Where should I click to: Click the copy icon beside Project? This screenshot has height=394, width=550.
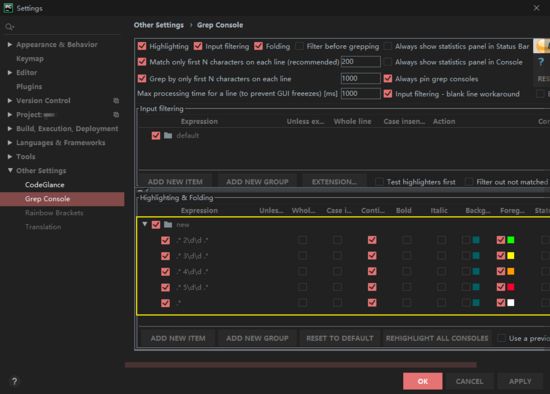click(116, 115)
